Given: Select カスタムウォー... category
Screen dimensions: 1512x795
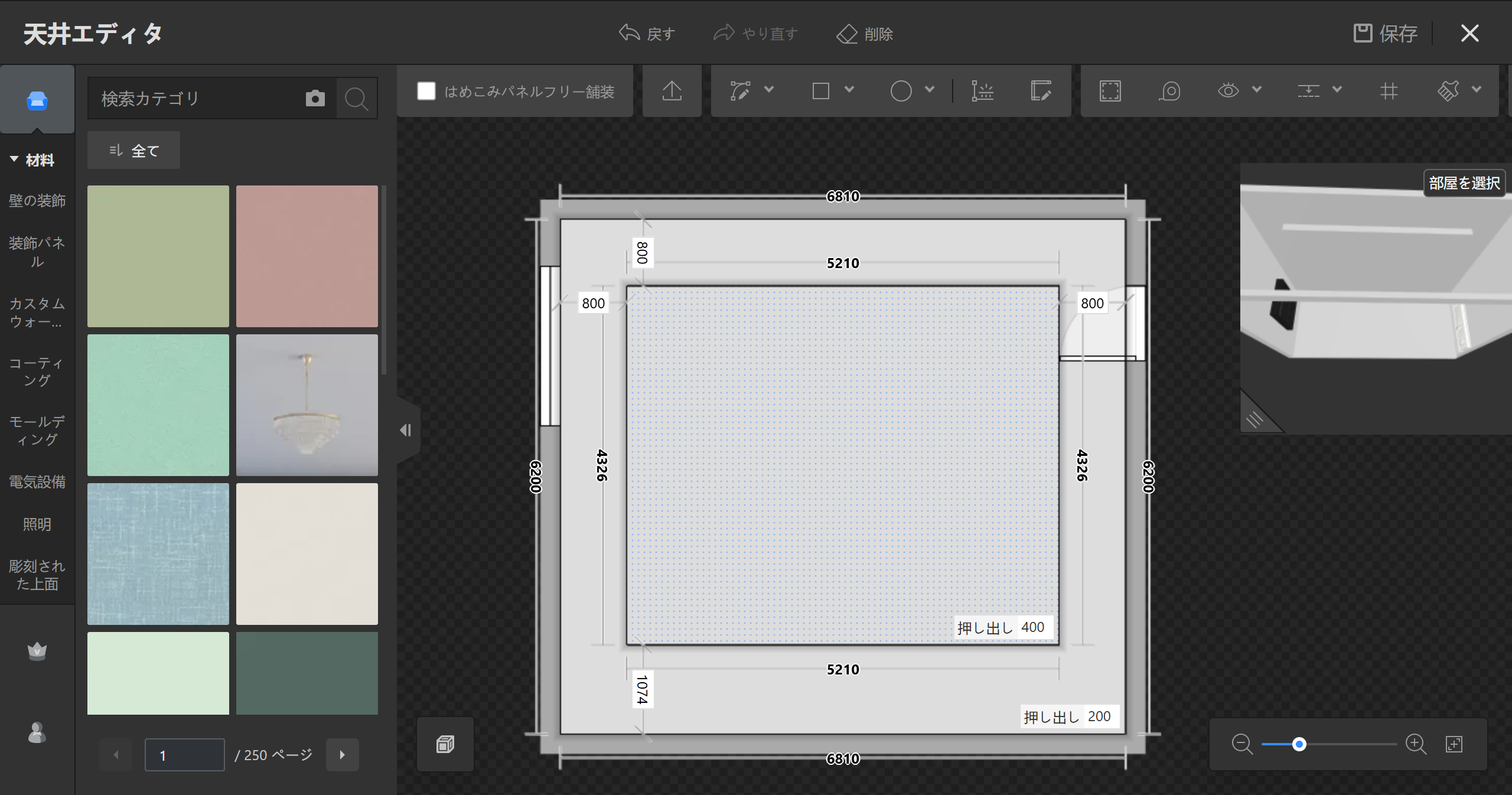Looking at the screenshot, I should 37,312.
